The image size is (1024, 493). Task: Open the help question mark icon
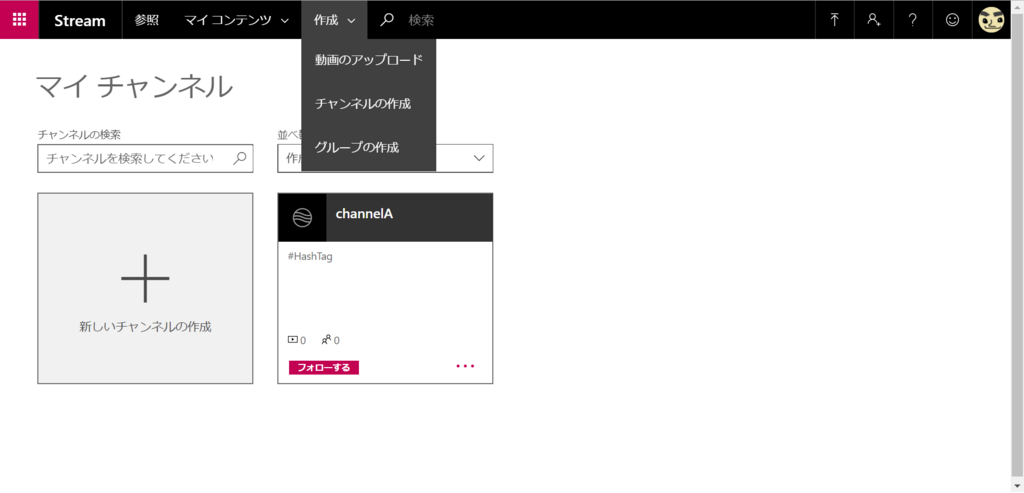point(912,20)
